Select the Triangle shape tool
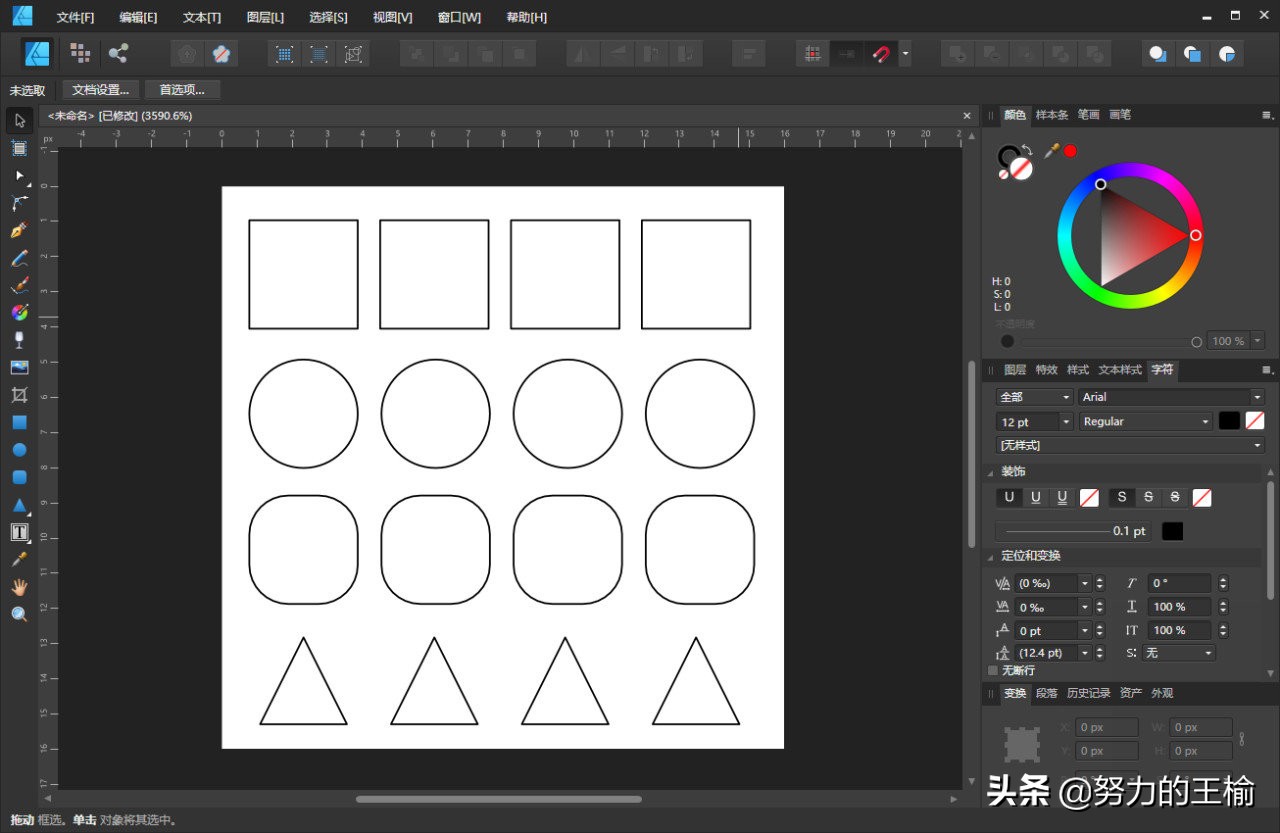Viewport: 1280px width, 833px height. 19,505
